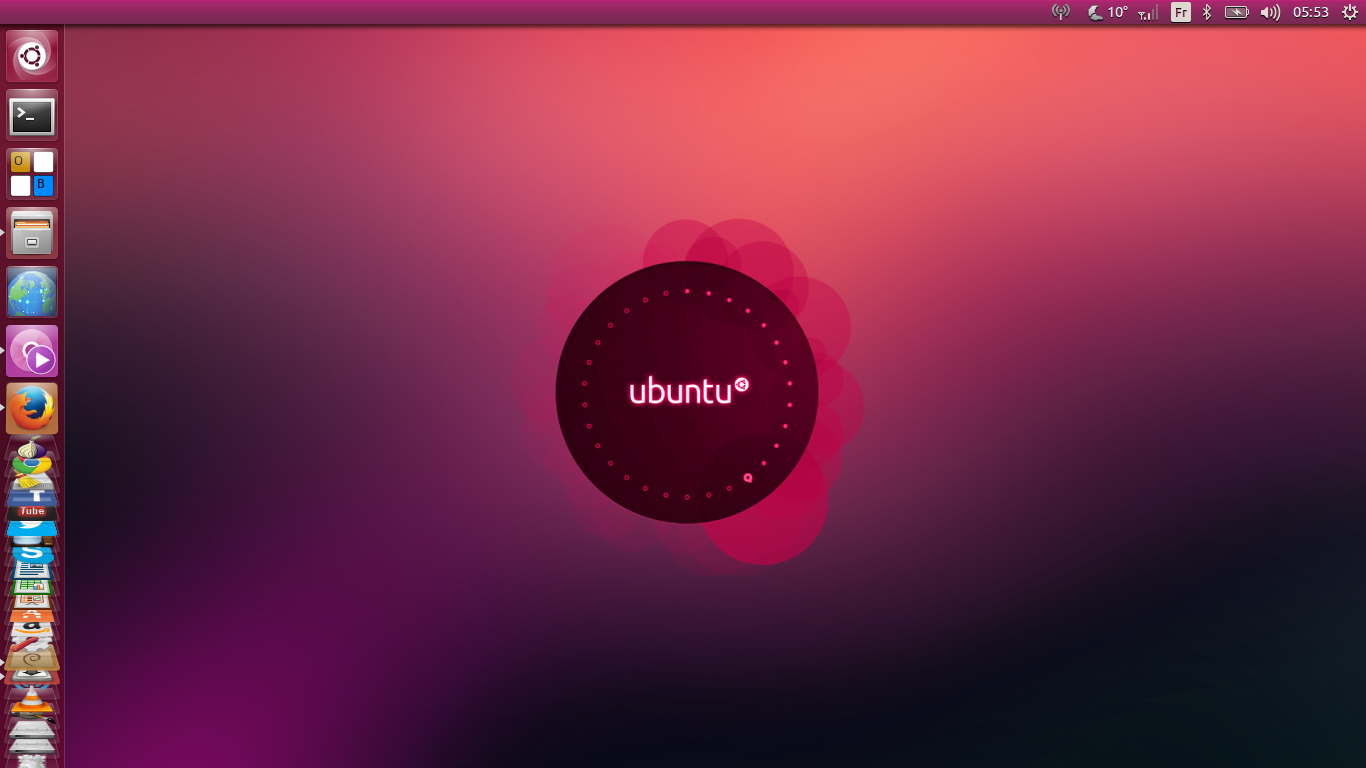The height and width of the screenshot is (768, 1366).
Task: Open the Fr keyboard layout menu
Action: click(1181, 12)
